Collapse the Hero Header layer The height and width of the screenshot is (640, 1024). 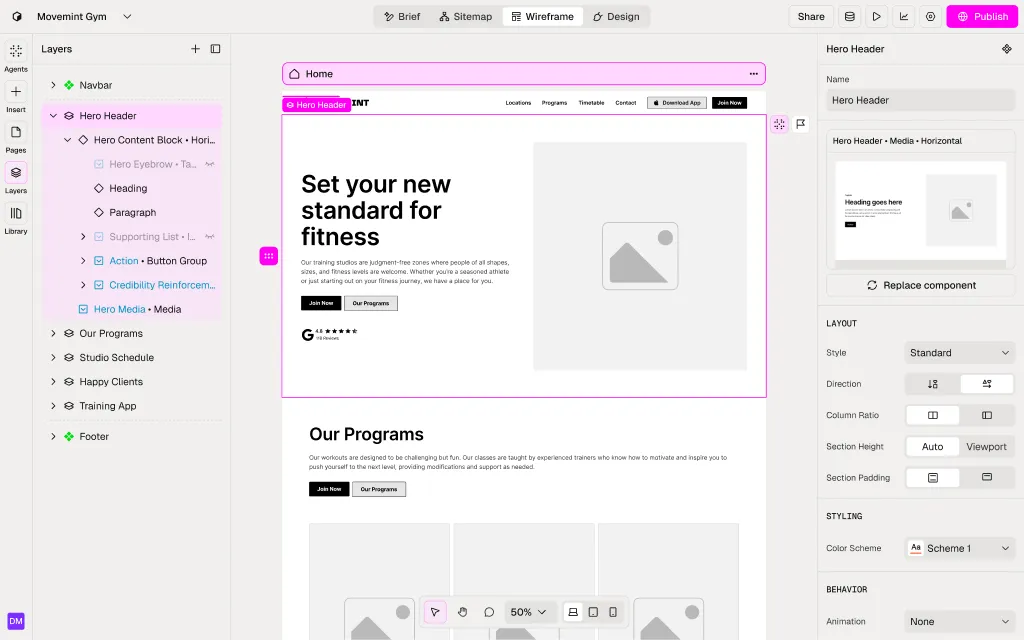pyautogui.click(x=54, y=116)
